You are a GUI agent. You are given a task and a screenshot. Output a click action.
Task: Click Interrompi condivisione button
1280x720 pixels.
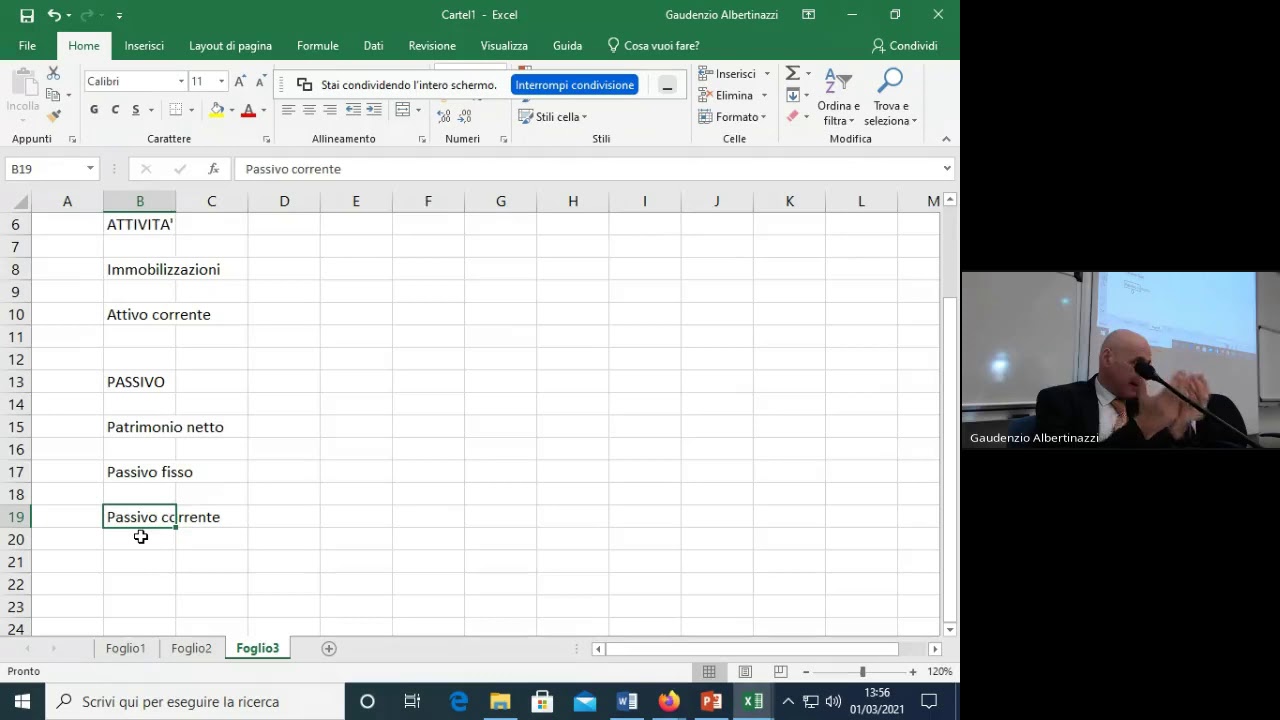[575, 85]
